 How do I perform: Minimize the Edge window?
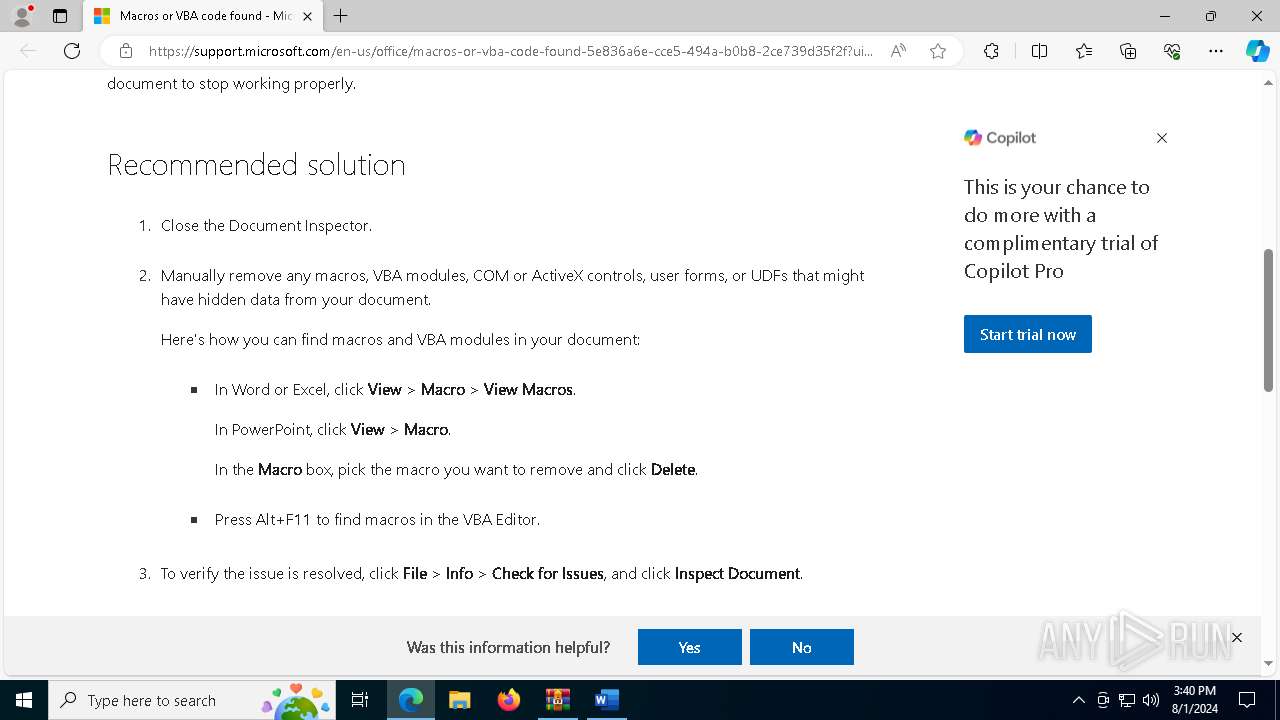(1165, 16)
